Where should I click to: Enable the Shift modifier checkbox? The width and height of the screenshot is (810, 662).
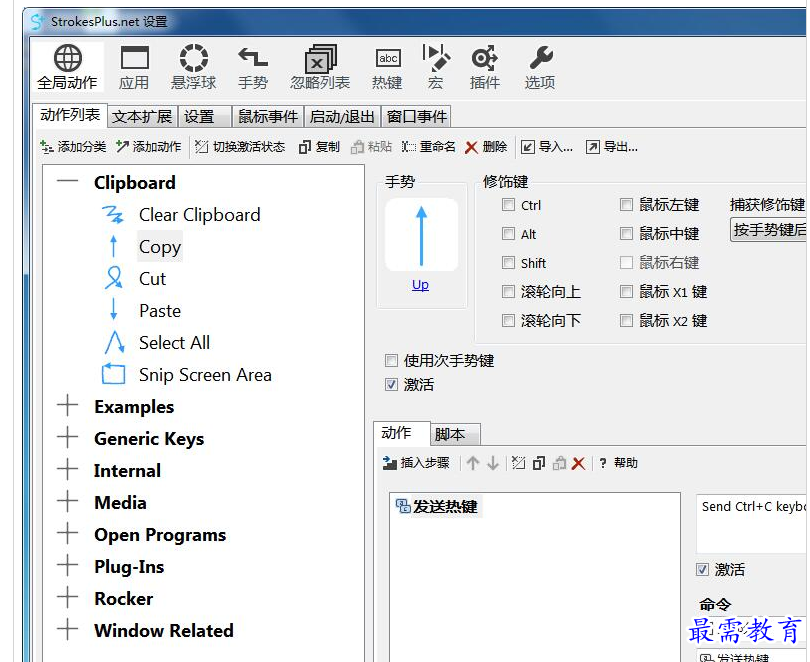(x=508, y=263)
